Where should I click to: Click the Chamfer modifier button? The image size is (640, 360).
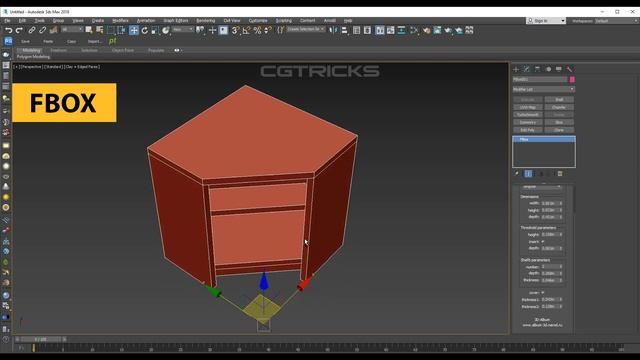click(559, 107)
